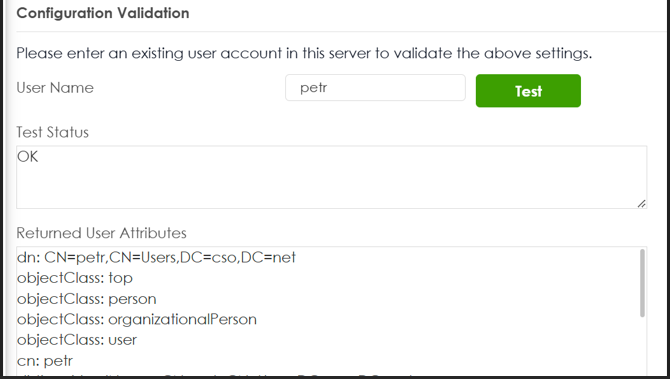This screenshot has height=379, width=670.
Task: Click the resize handle of Test Status box
Action: [641, 203]
